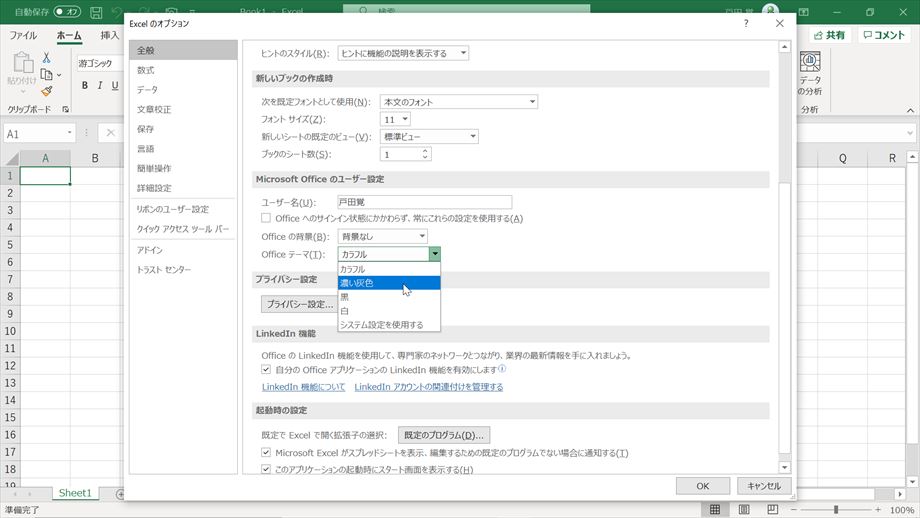Click the Save icon in title bar

96,12
